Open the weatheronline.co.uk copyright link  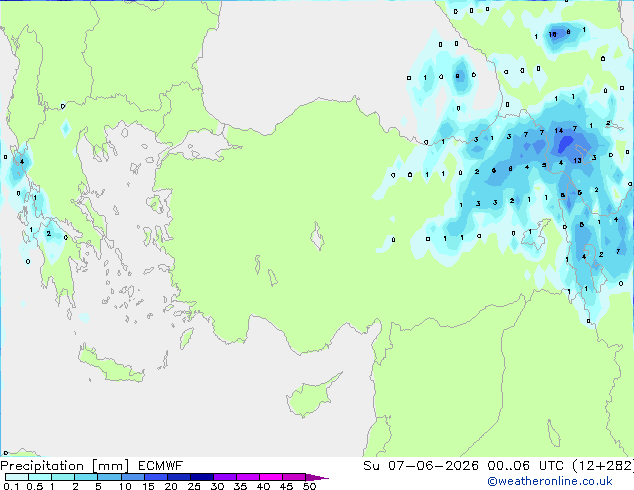[549, 481]
